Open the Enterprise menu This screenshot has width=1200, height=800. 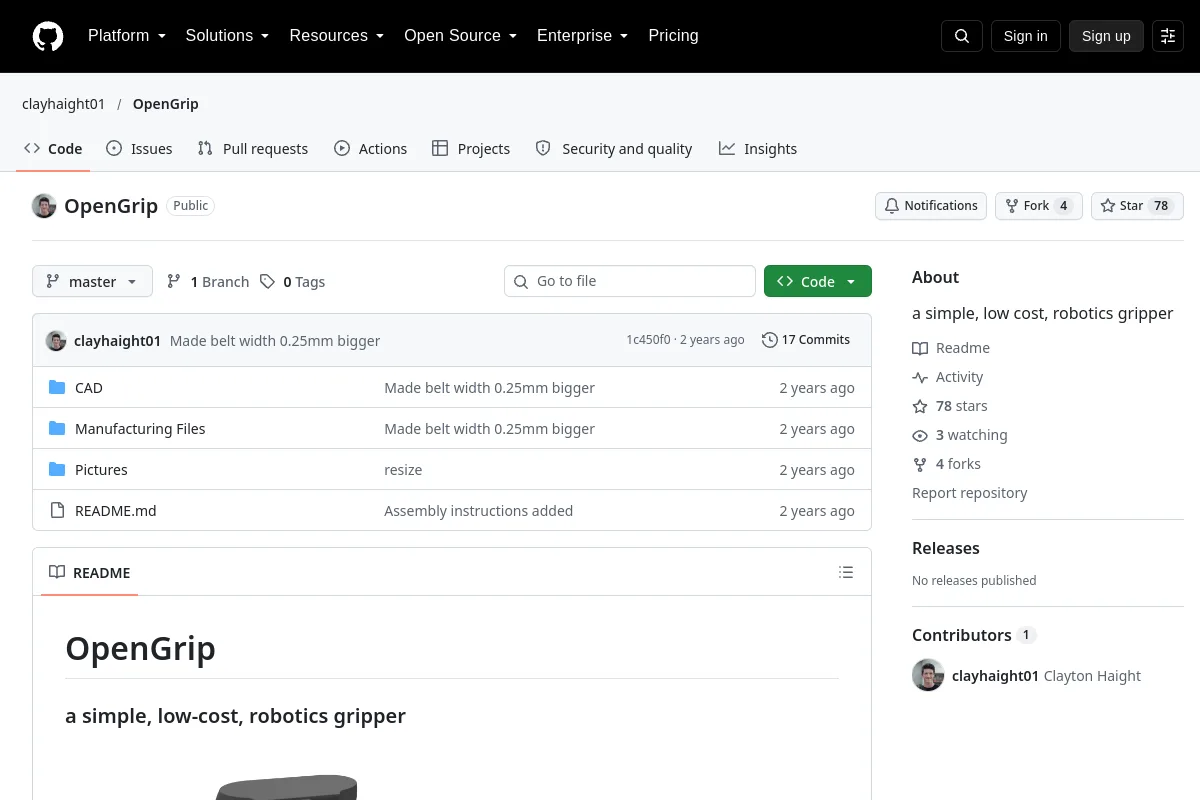pos(582,36)
